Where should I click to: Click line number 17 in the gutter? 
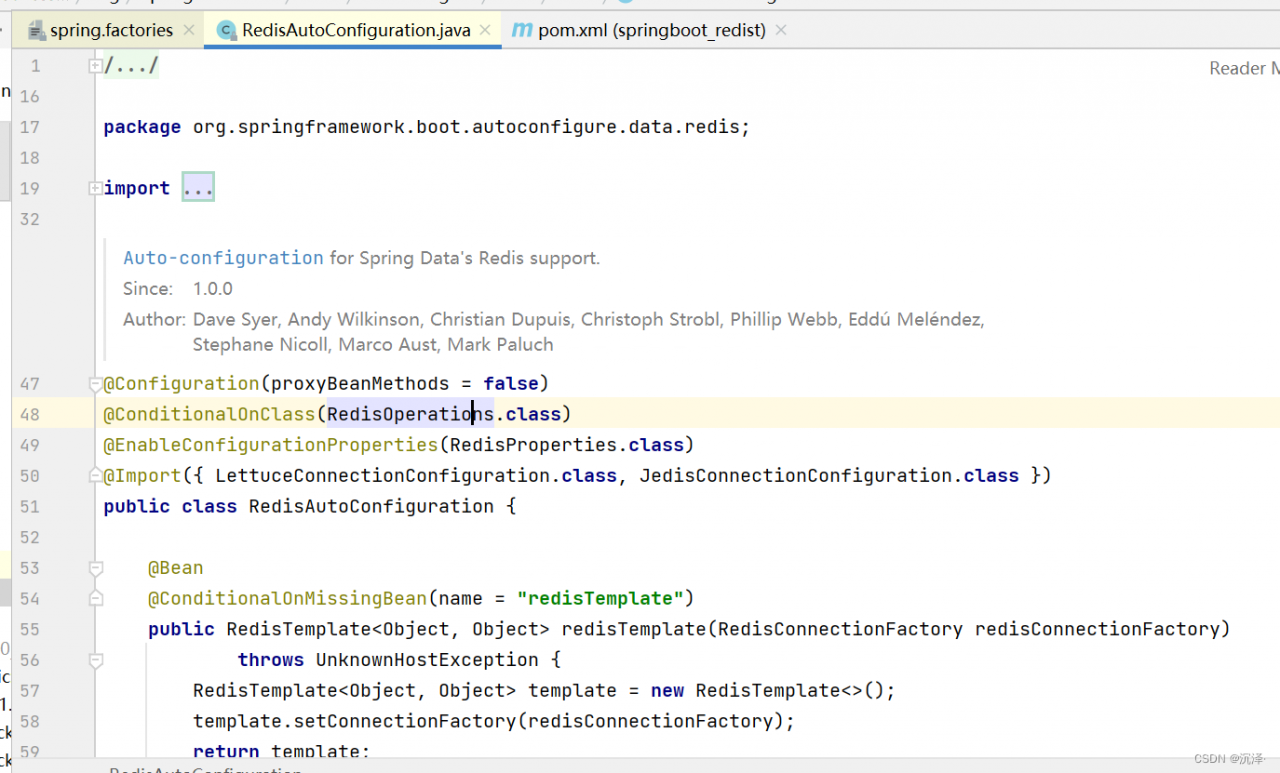coord(29,127)
